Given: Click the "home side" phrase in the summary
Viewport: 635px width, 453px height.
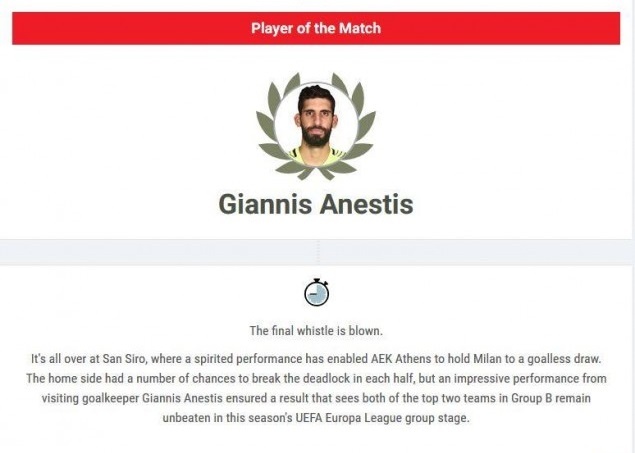Looking at the screenshot, I should (x=78, y=378).
